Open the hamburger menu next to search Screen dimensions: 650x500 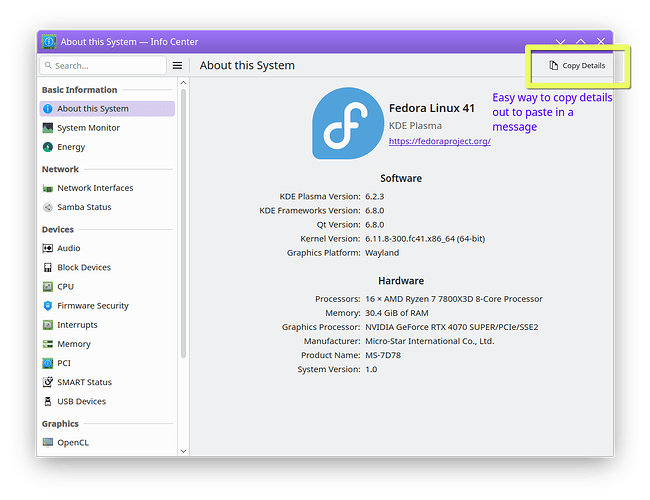(x=177, y=66)
